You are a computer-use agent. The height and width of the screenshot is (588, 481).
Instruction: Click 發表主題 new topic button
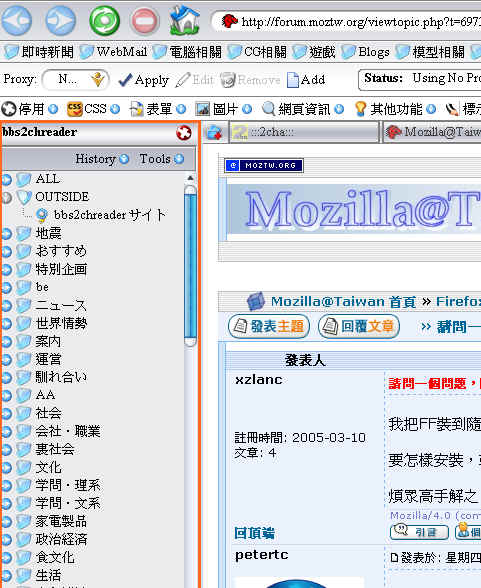pos(269,326)
